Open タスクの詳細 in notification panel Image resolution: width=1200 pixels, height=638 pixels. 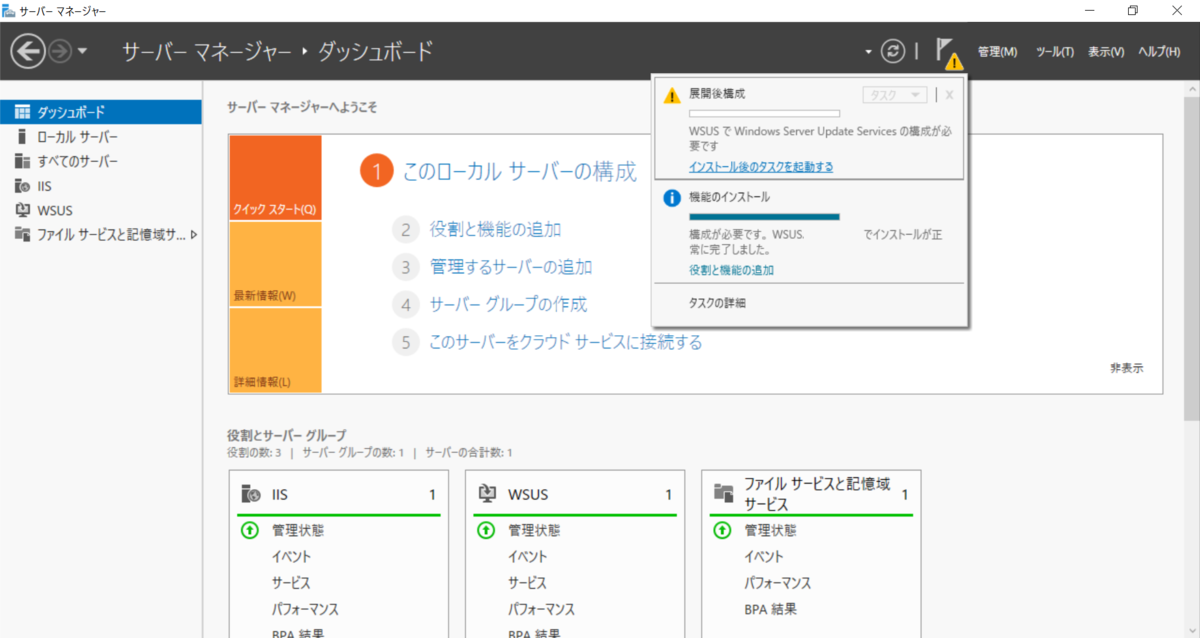[717, 303]
